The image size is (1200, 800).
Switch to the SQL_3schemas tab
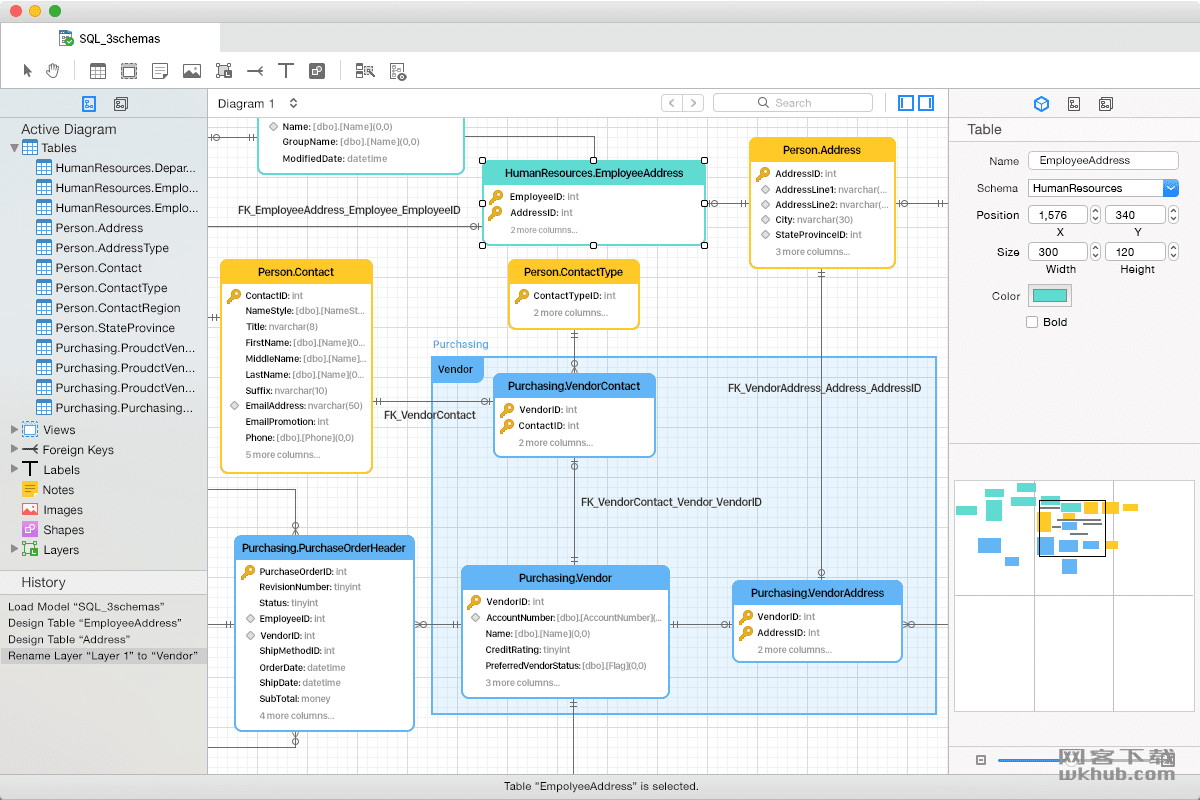(110, 38)
